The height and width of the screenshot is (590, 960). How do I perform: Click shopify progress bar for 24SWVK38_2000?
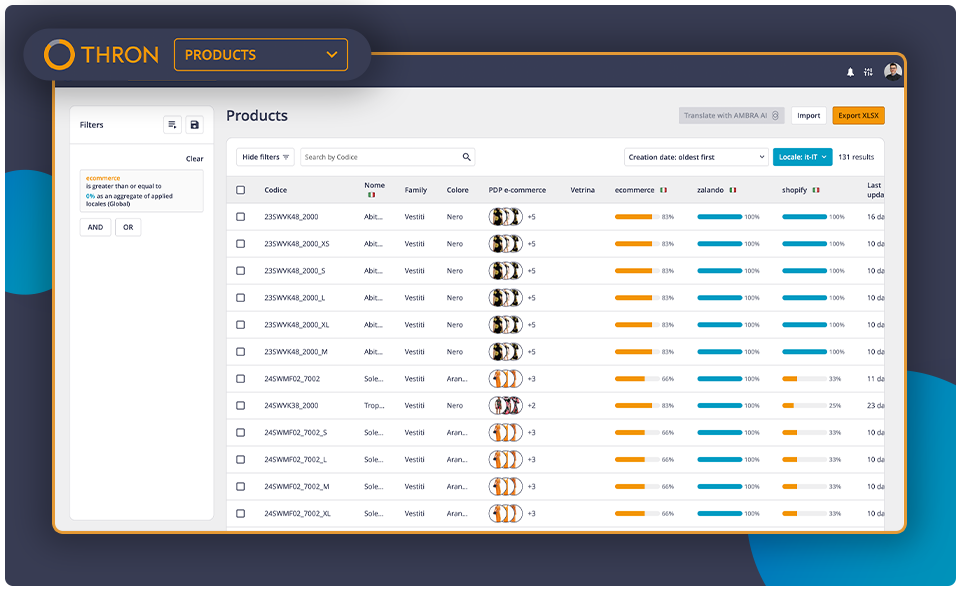point(804,406)
